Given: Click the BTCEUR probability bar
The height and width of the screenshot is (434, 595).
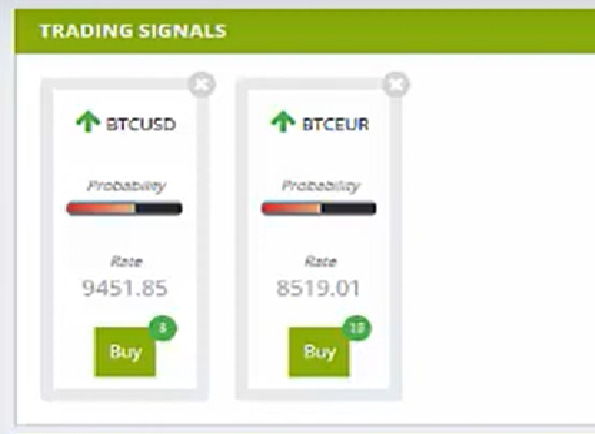Looking at the screenshot, I should tap(319, 208).
